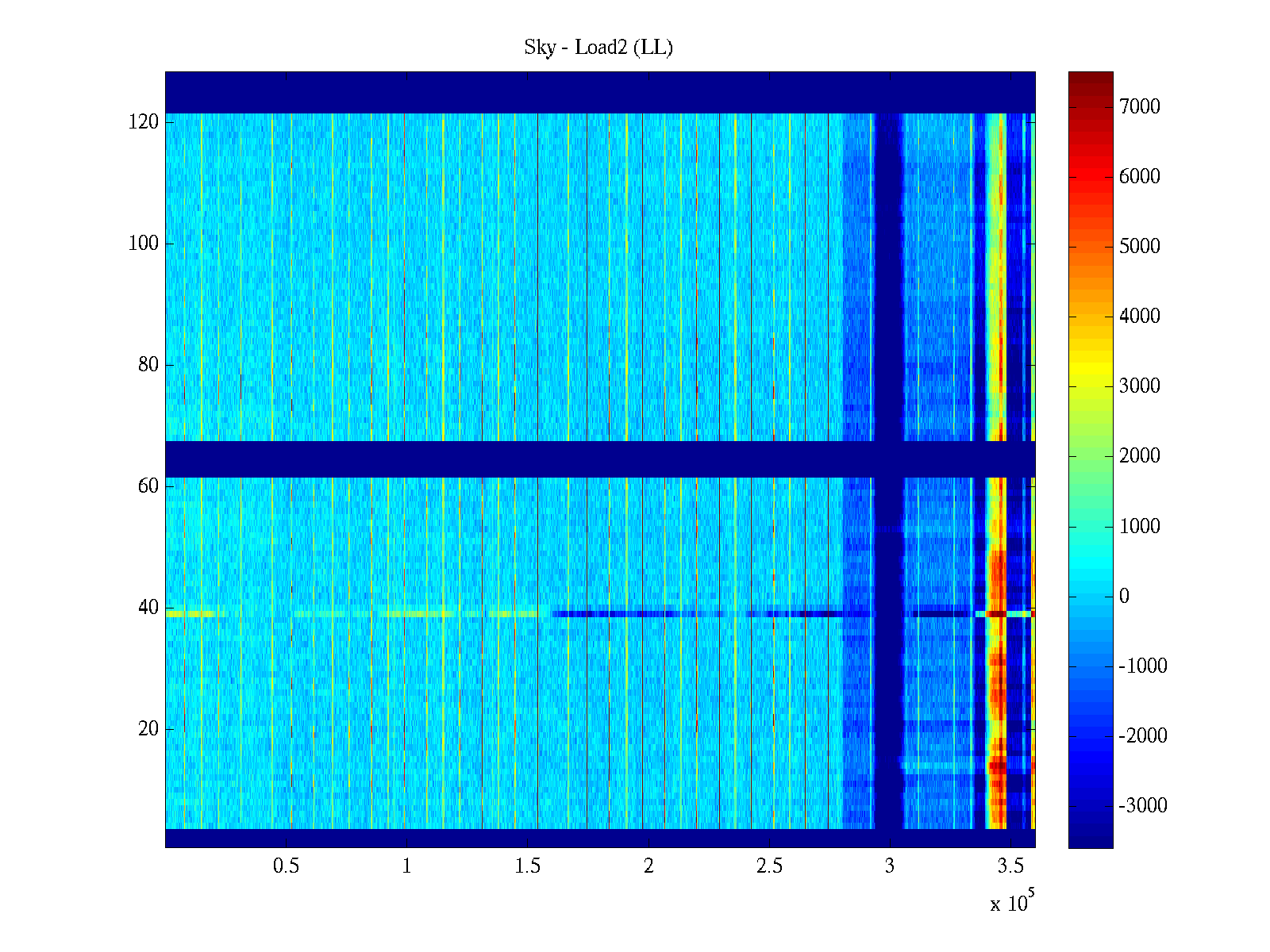Click the 7000 label on the colorbar
This screenshot has height=952, width=1270.
(1139, 107)
